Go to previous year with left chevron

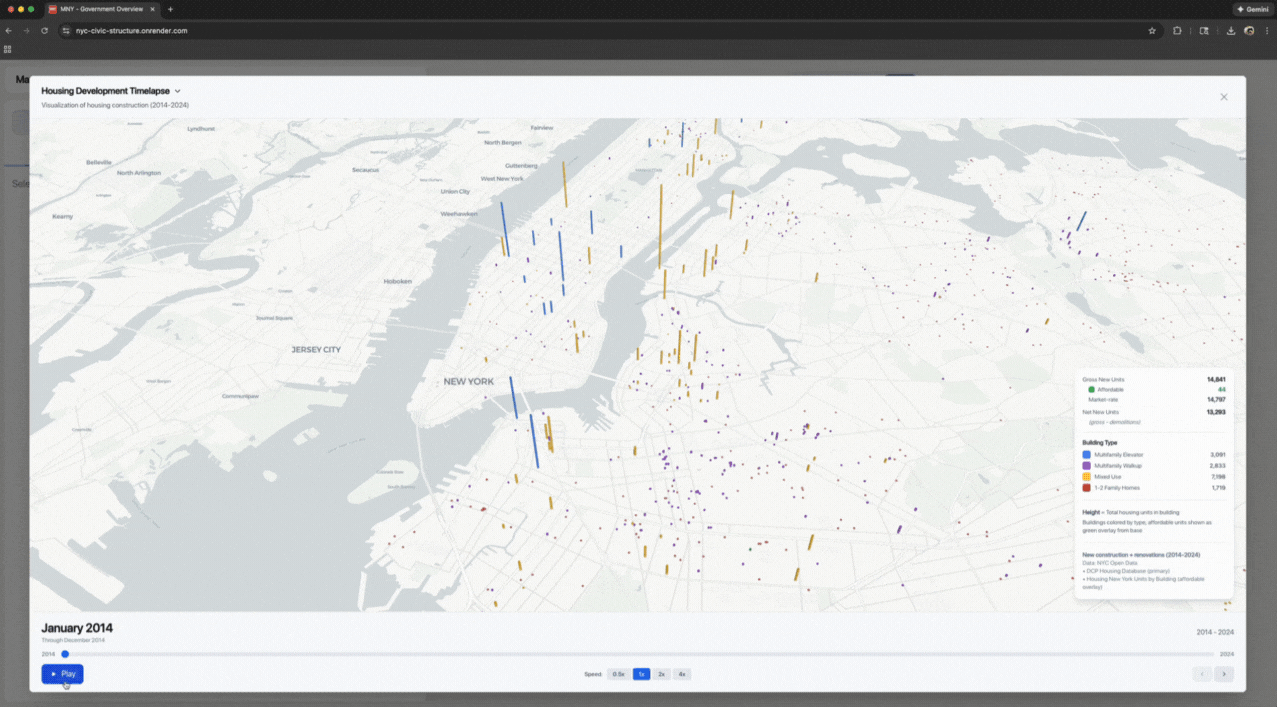pos(1202,674)
